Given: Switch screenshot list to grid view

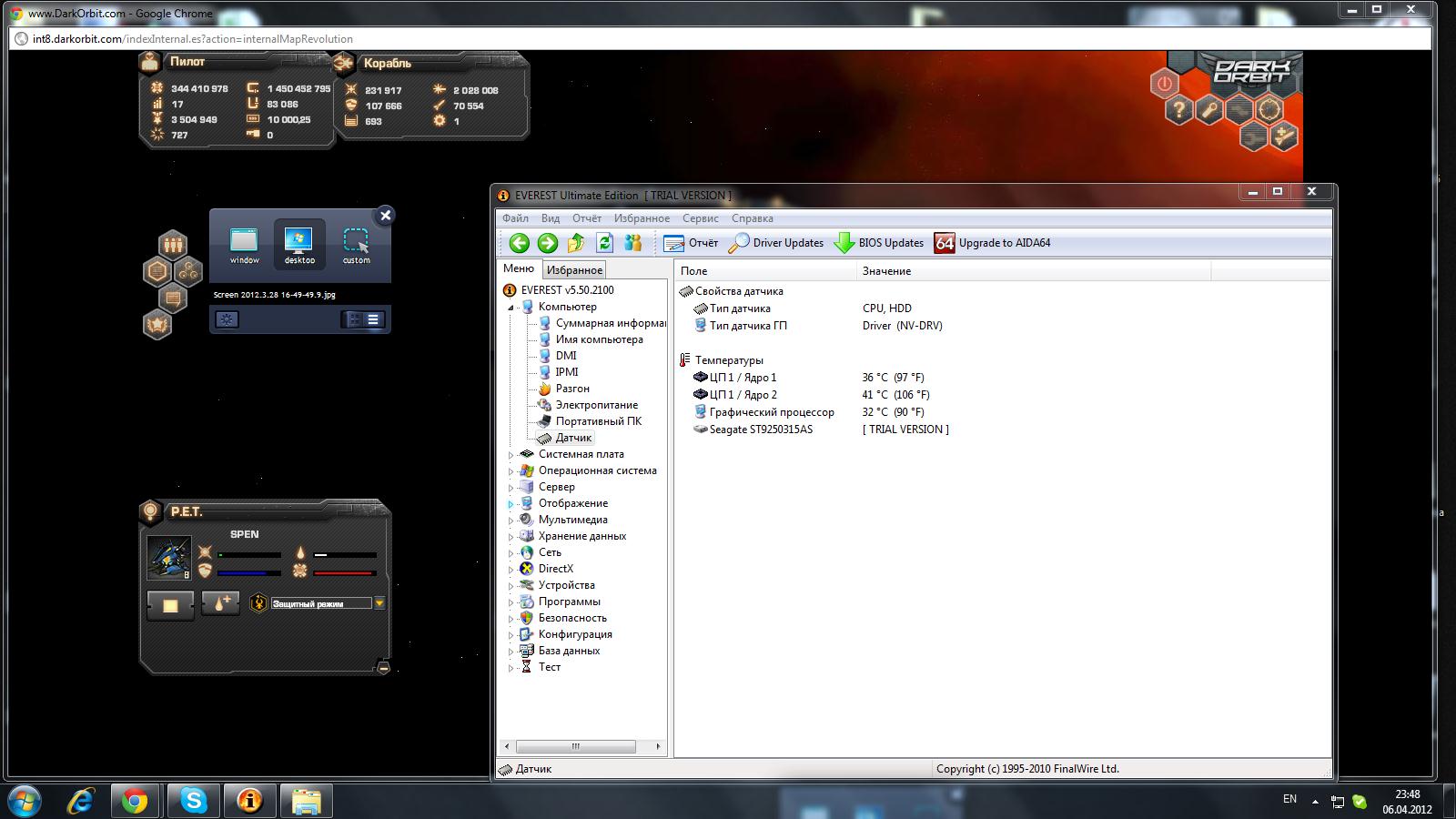Looking at the screenshot, I should point(354,319).
